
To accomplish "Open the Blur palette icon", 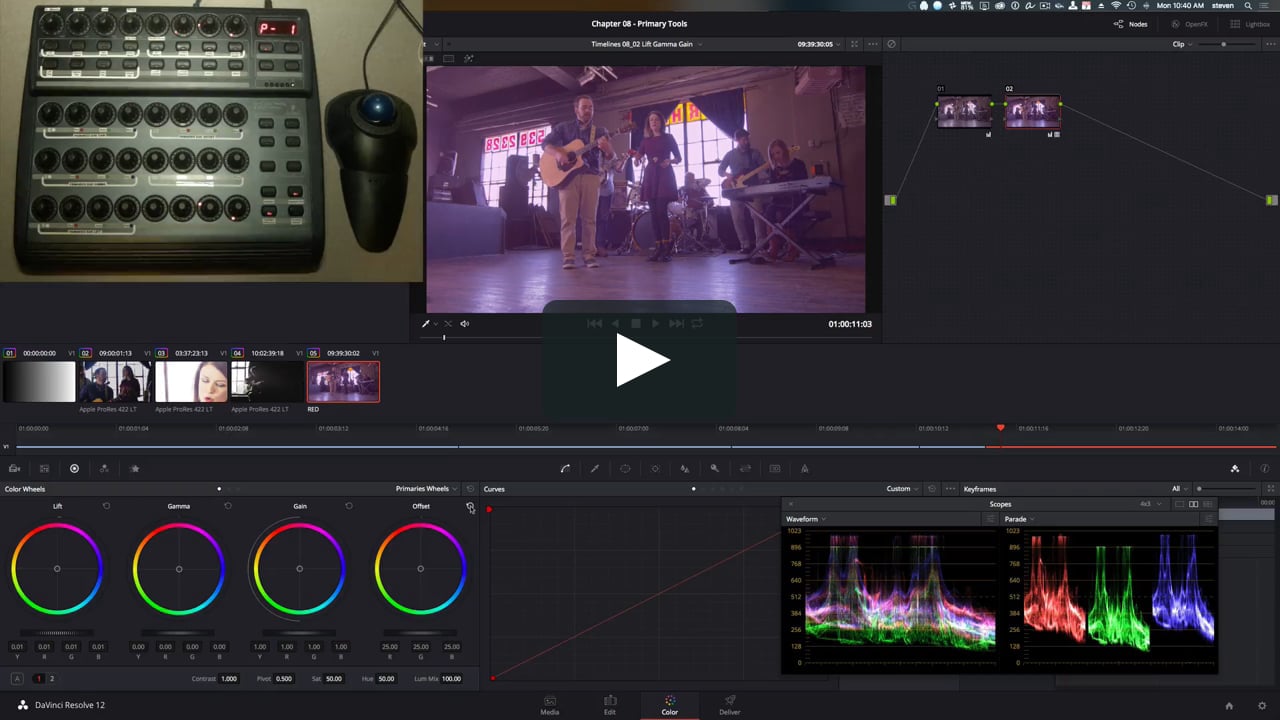I will click(685, 468).
